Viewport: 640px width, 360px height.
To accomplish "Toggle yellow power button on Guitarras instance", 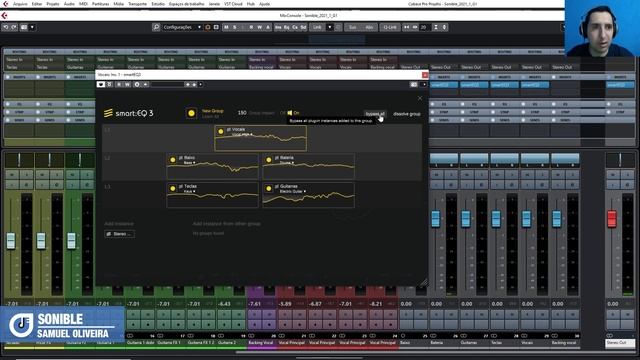I will [269, 189].
